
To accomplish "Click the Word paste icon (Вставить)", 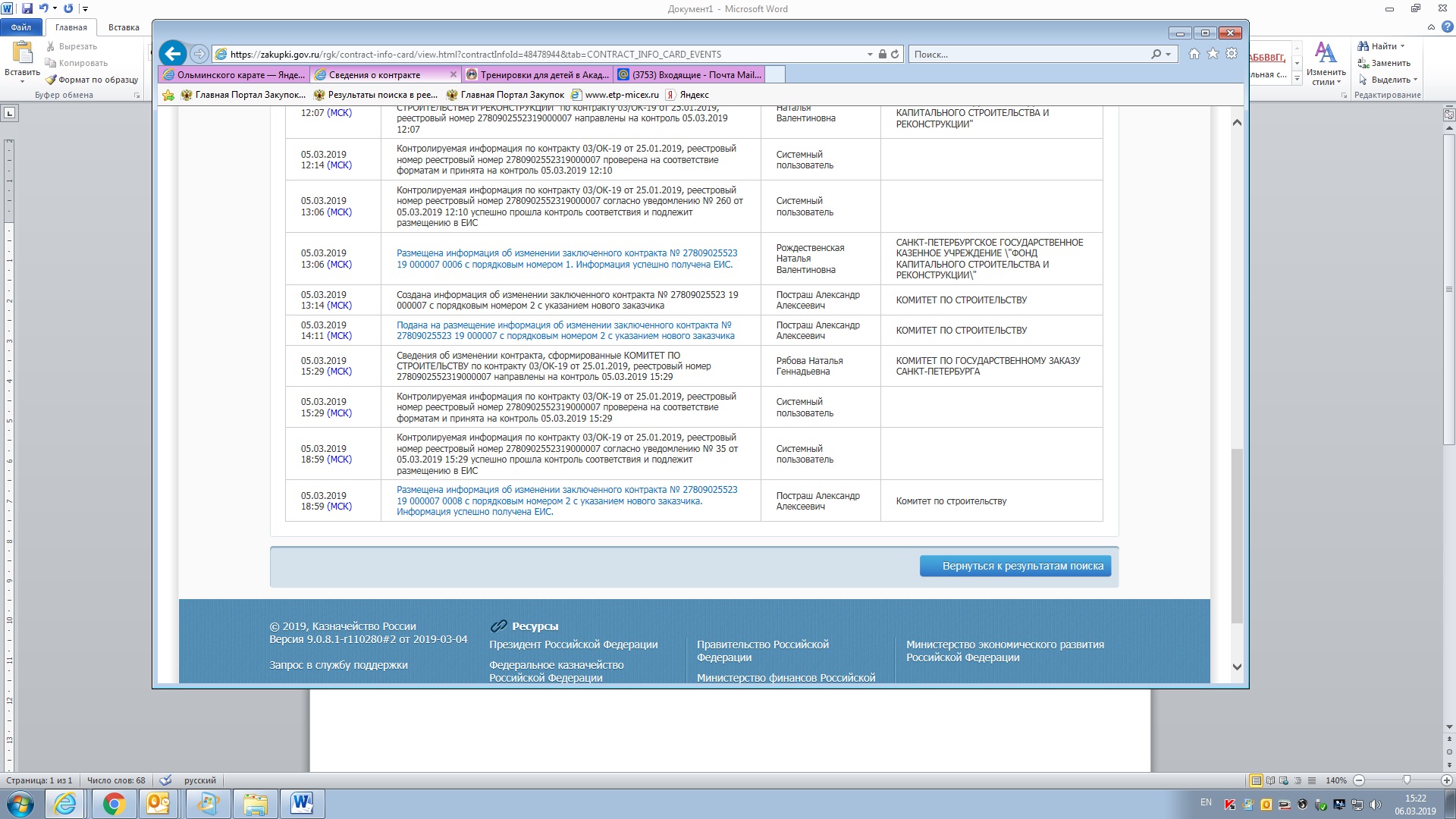I will pyautogui.click(x=22, y=53).
